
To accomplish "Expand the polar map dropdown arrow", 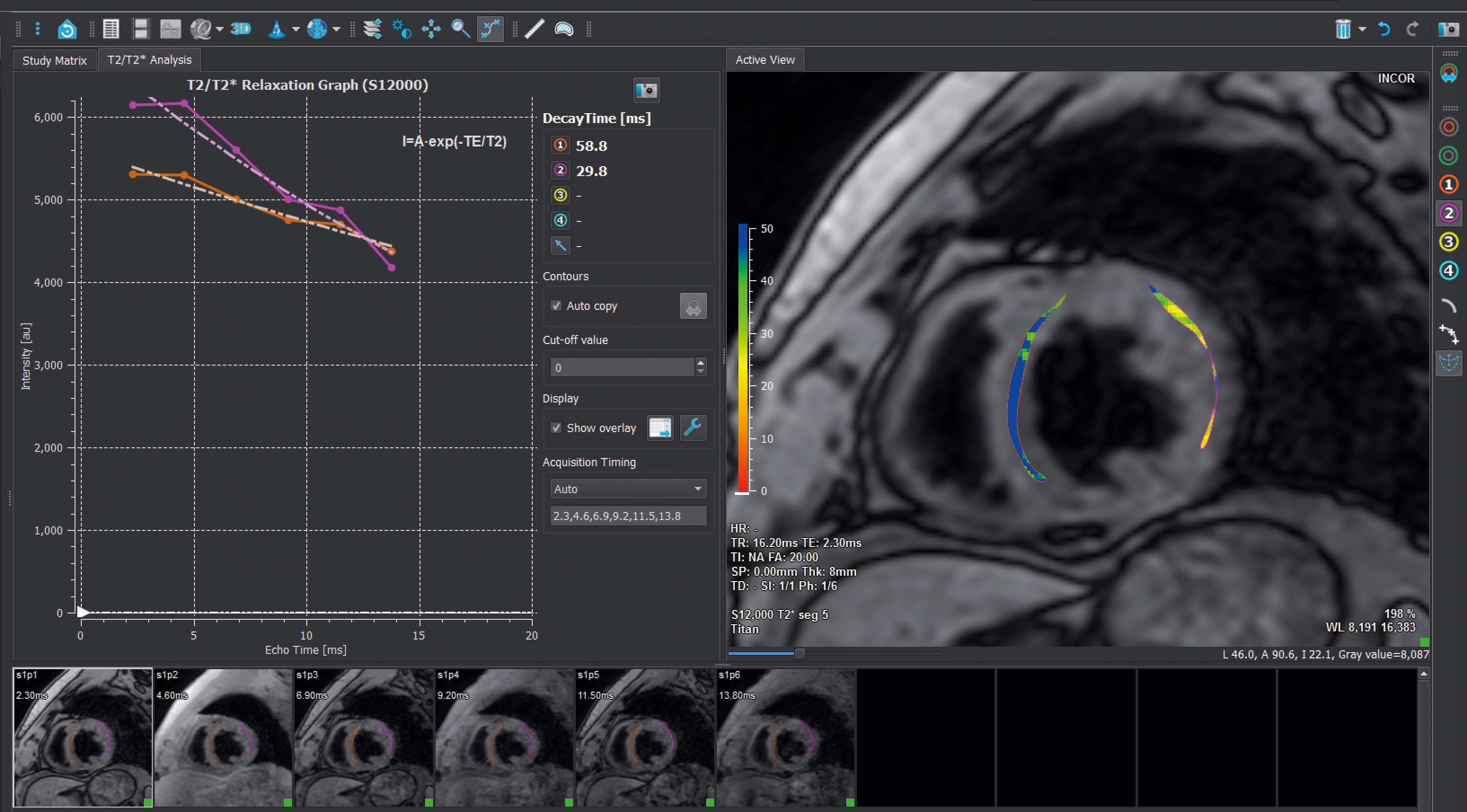I will (x=336, y=29).
